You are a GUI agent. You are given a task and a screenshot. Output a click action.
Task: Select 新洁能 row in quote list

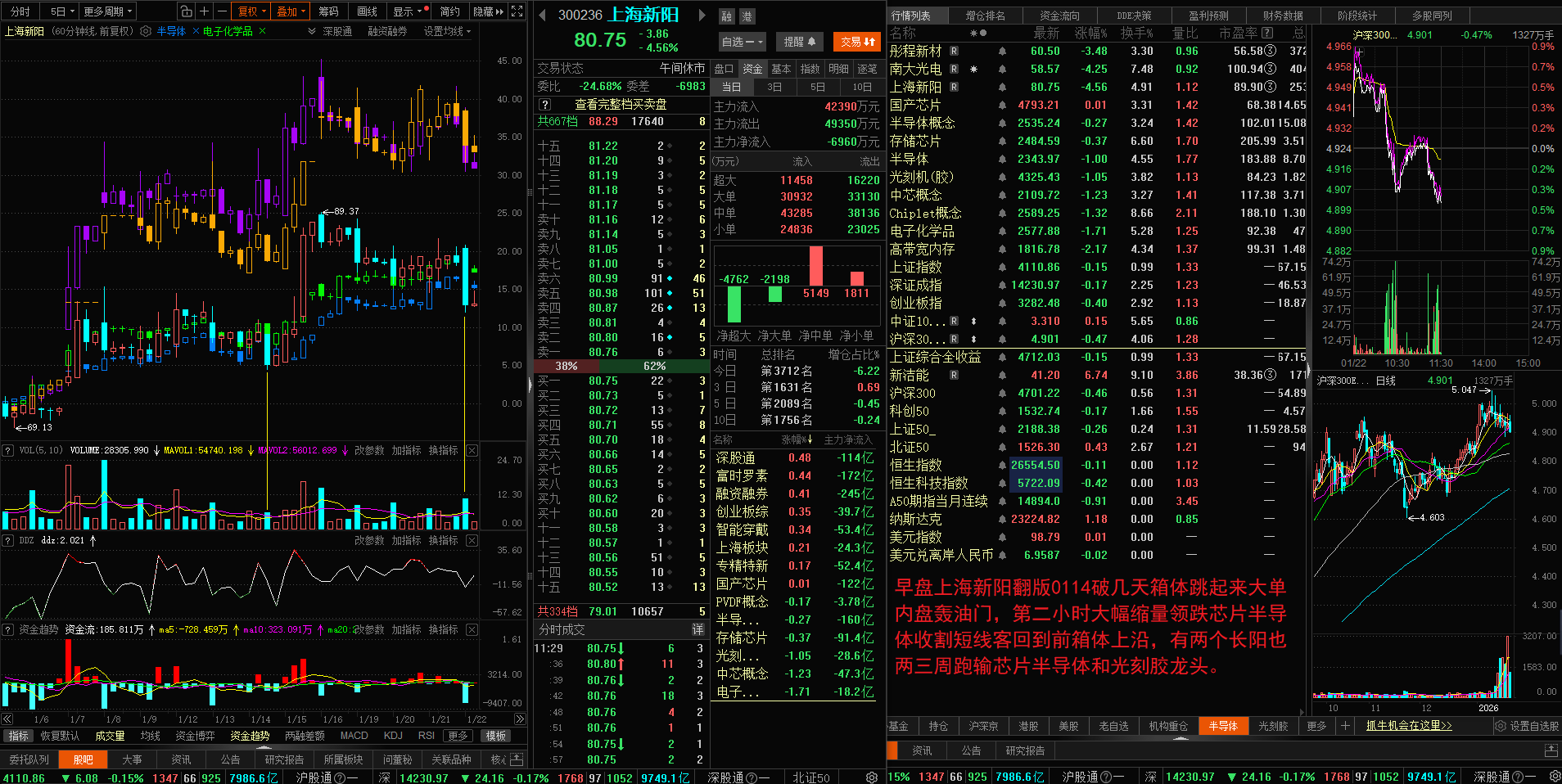pos(1097,375)
